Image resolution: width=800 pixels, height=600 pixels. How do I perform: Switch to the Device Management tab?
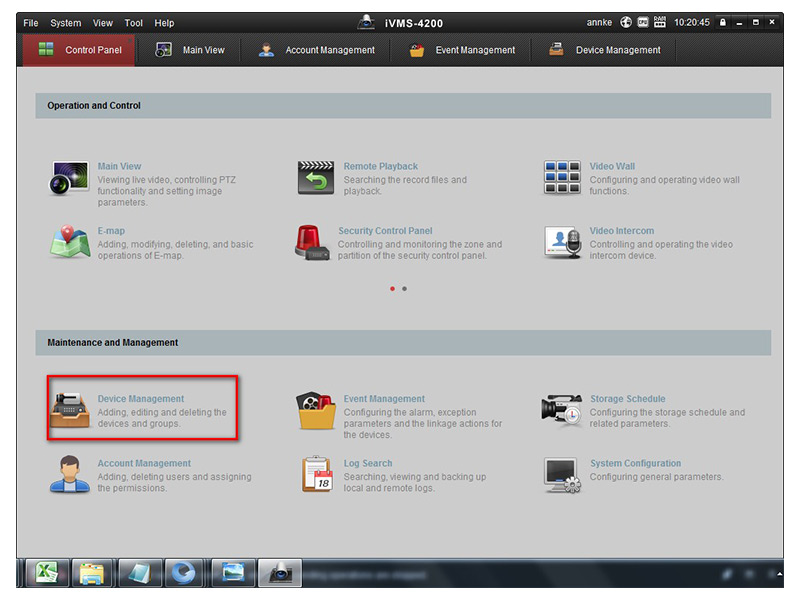[x=604, y=50]
